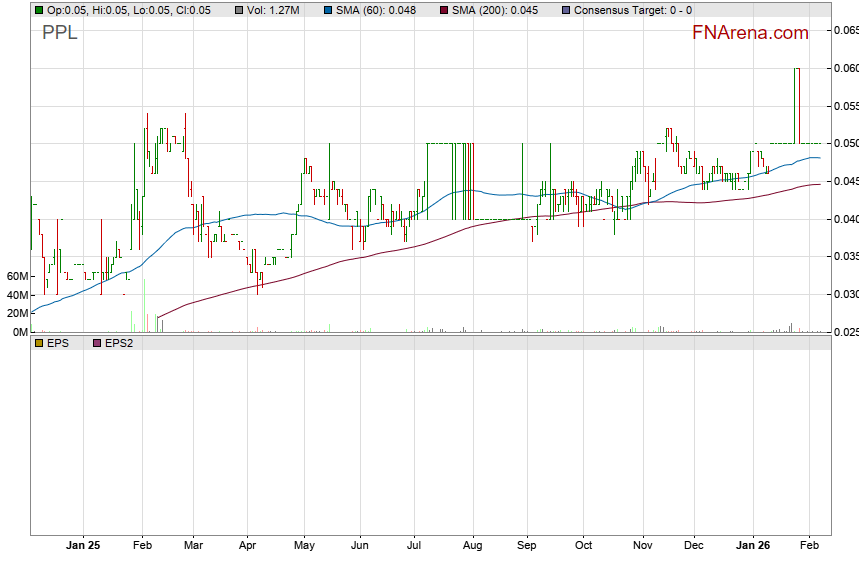859x566 pixels.
Task: Click the 'Jan 26' date axis label
Action: (x=752, y=546)
